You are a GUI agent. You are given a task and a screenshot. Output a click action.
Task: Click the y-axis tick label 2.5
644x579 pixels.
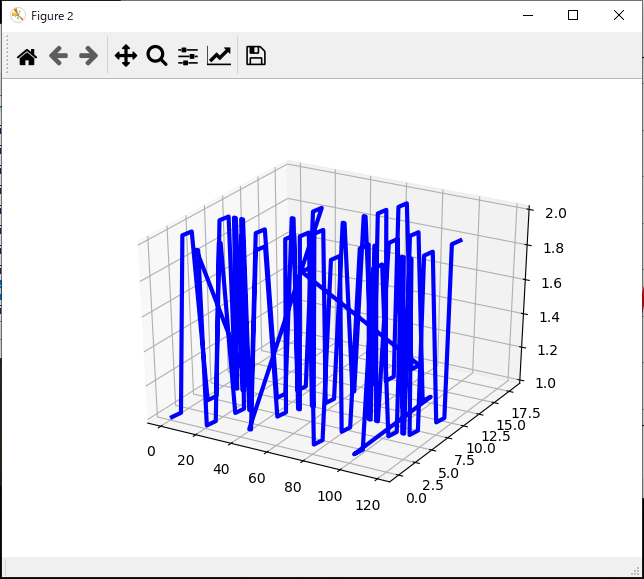(x=433, y=486)
